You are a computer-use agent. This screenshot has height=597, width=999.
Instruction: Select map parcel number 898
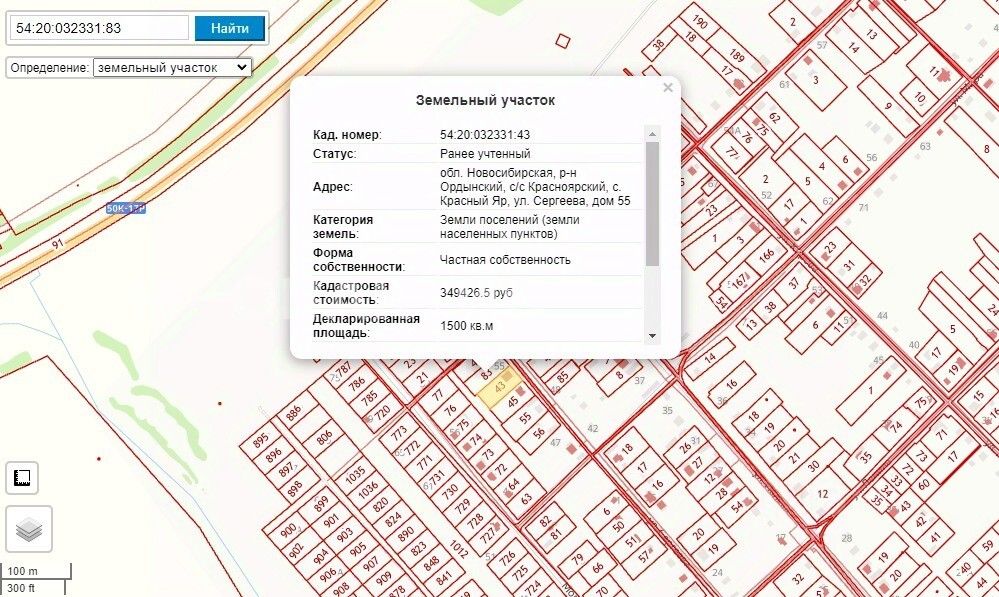294,489
